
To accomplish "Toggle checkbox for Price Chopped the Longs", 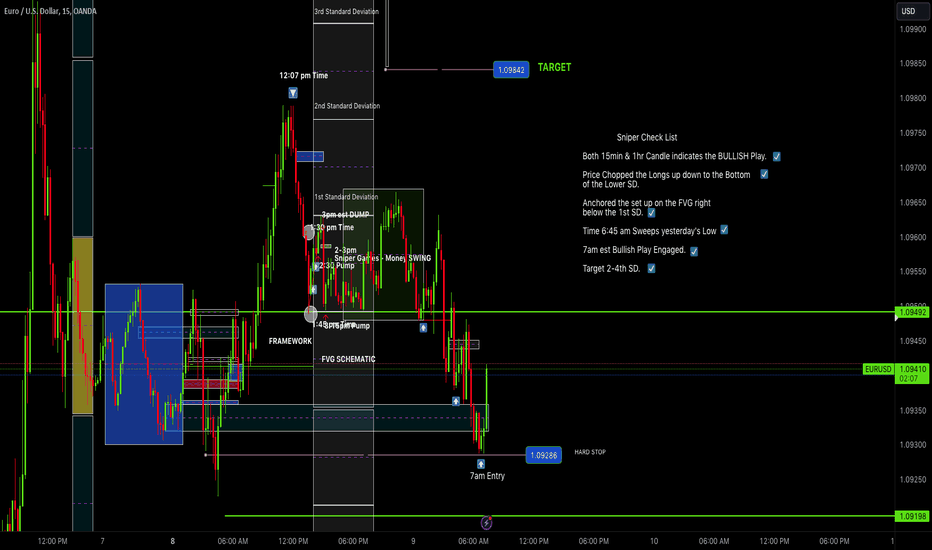I will [764, 174].
